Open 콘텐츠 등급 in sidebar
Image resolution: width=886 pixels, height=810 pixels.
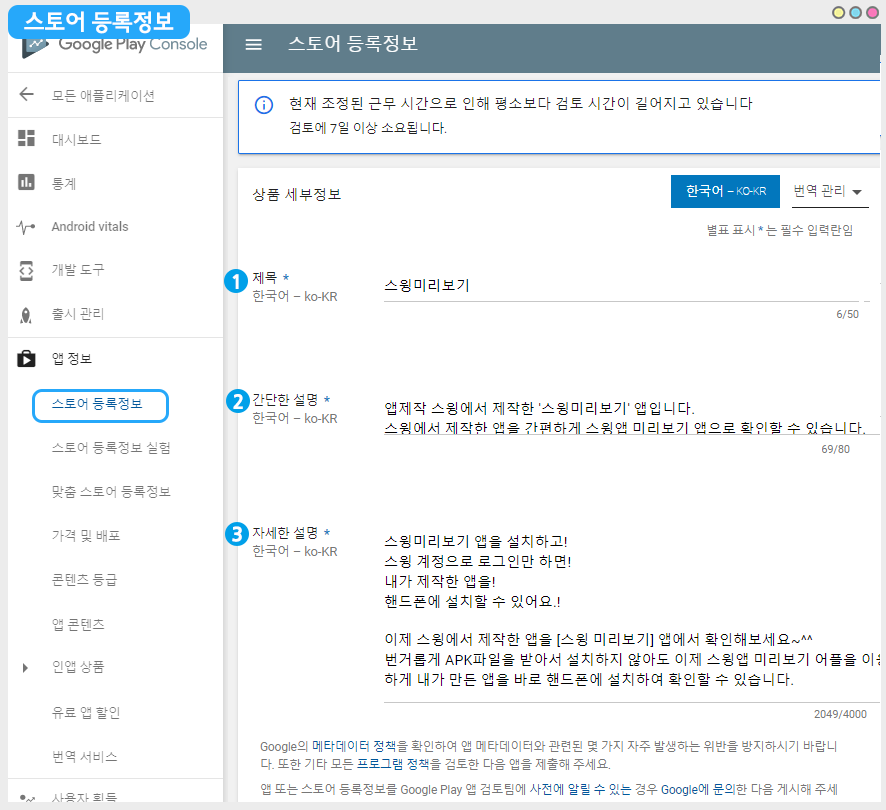(x=85, y=580)
